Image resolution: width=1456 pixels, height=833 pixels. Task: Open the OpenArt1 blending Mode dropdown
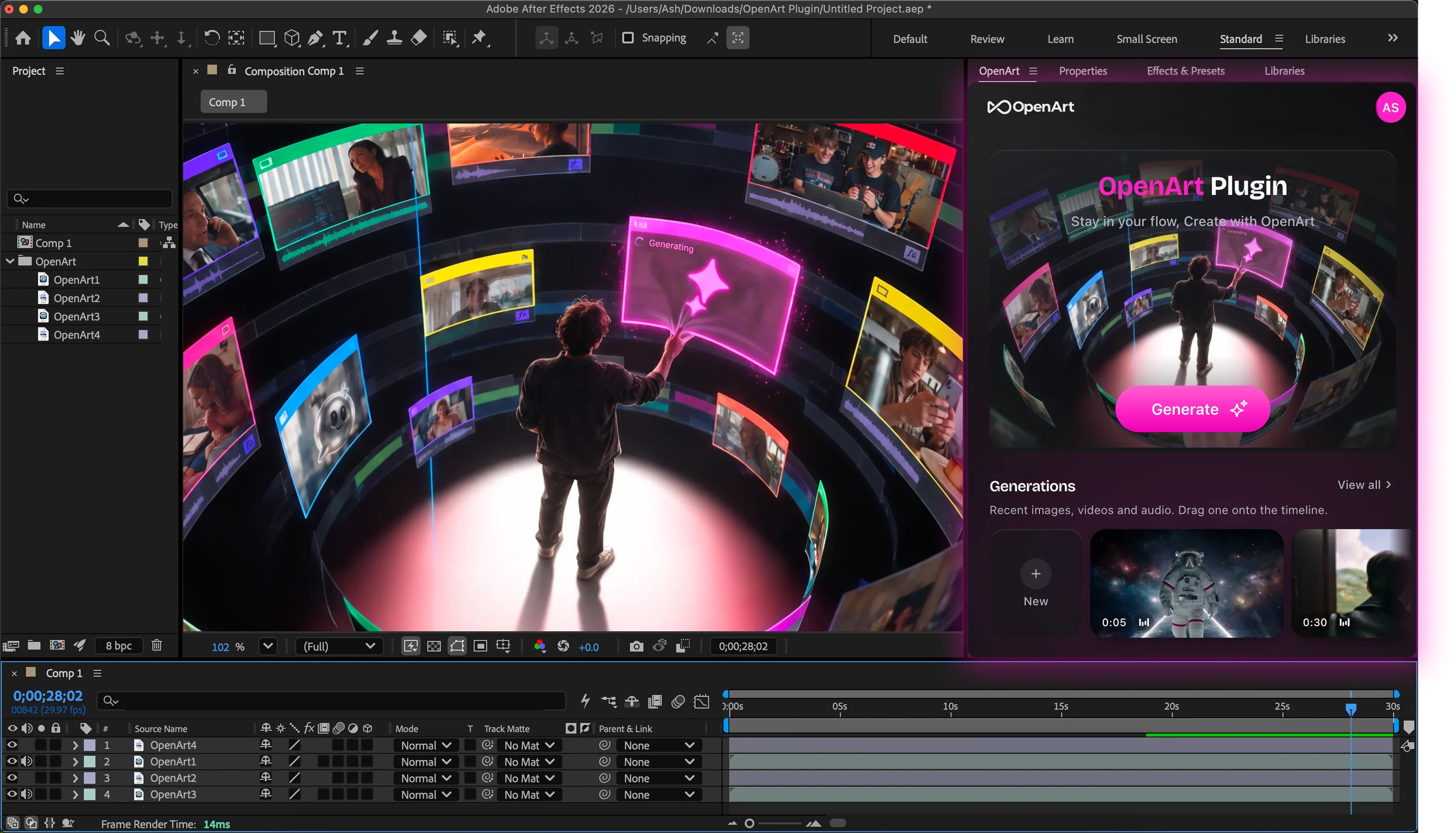[426, 762]
